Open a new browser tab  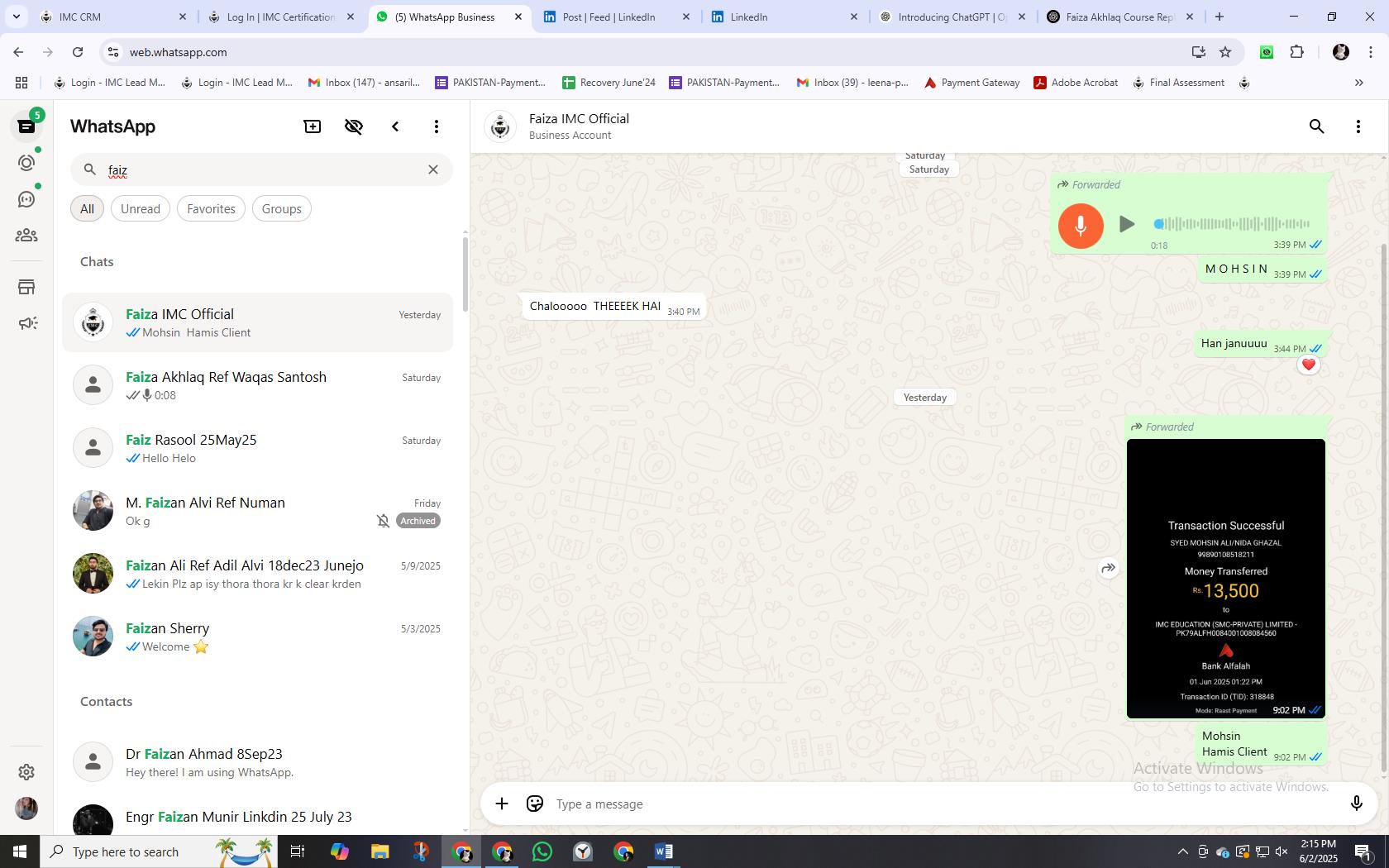coord(1220,17)
